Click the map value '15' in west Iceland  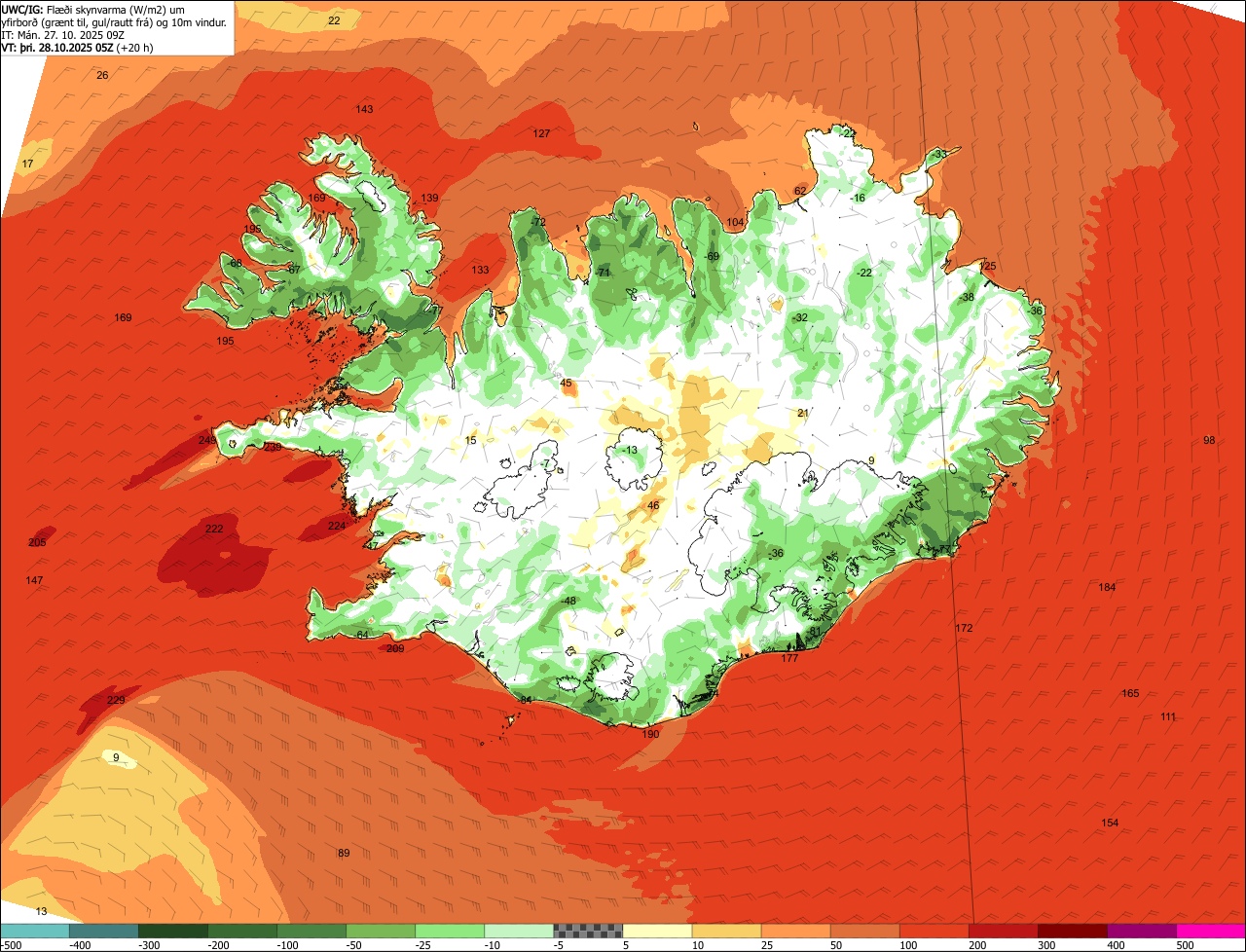point(471,440)
